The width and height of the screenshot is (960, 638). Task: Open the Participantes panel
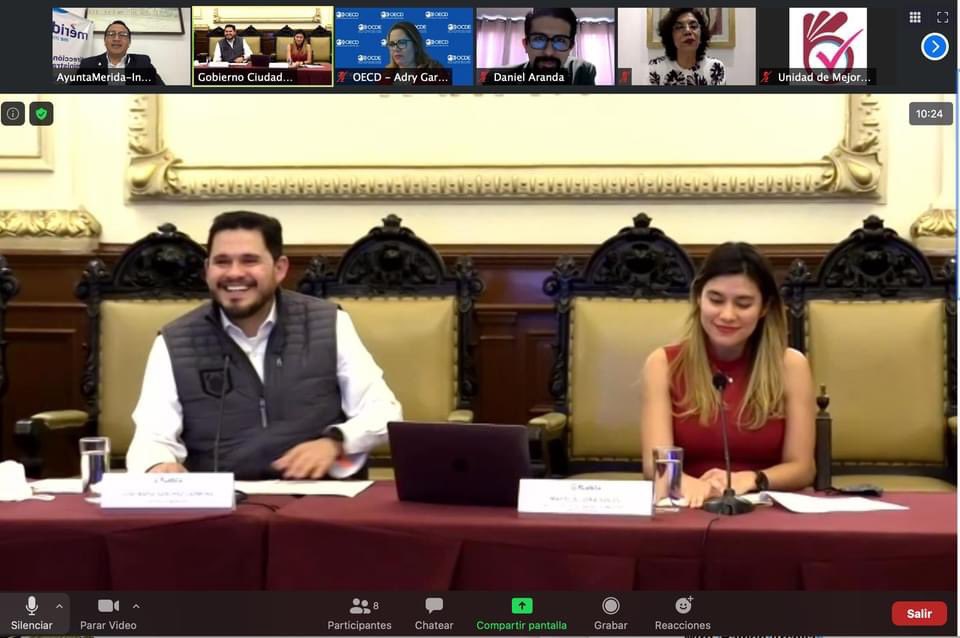(x=359, y=614)
